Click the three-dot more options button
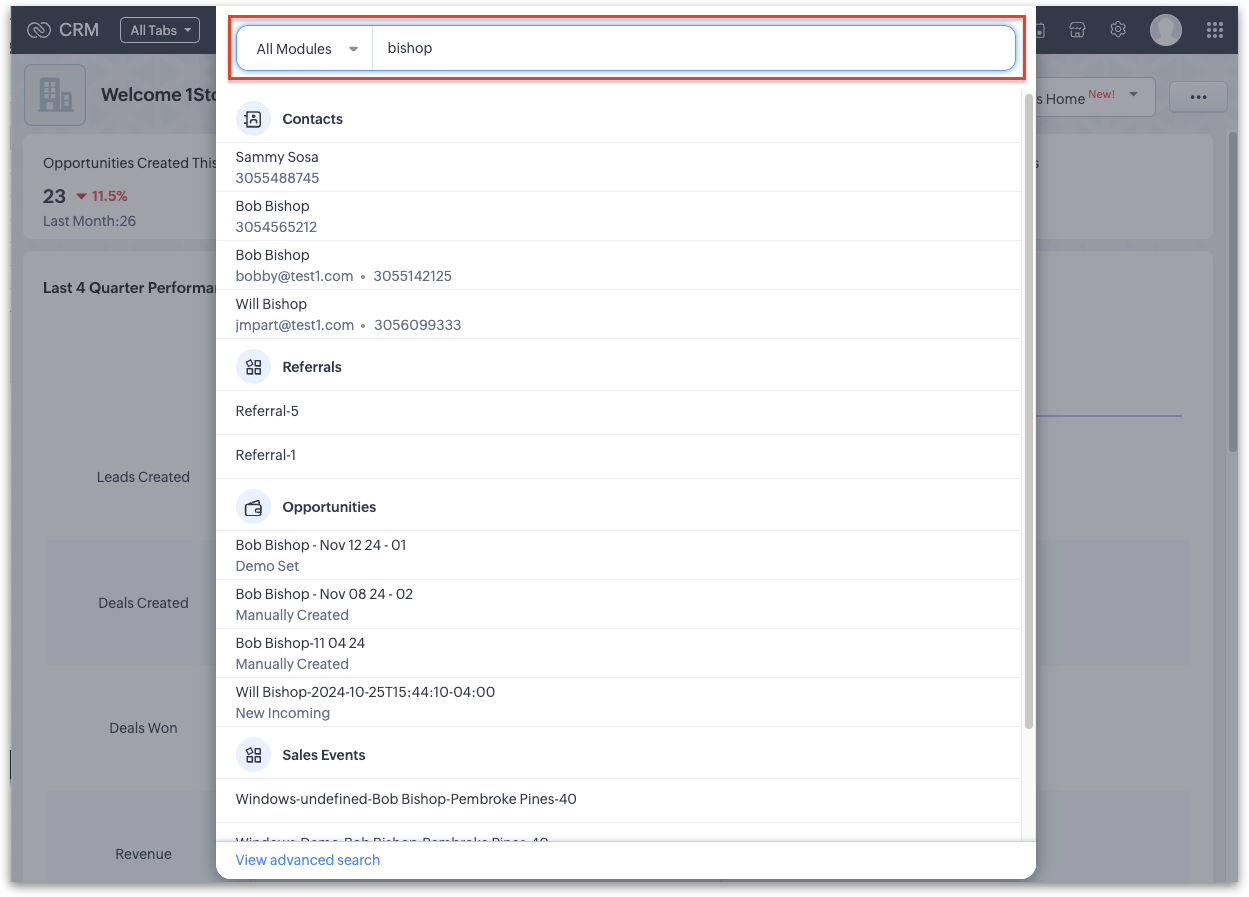 1198,97
